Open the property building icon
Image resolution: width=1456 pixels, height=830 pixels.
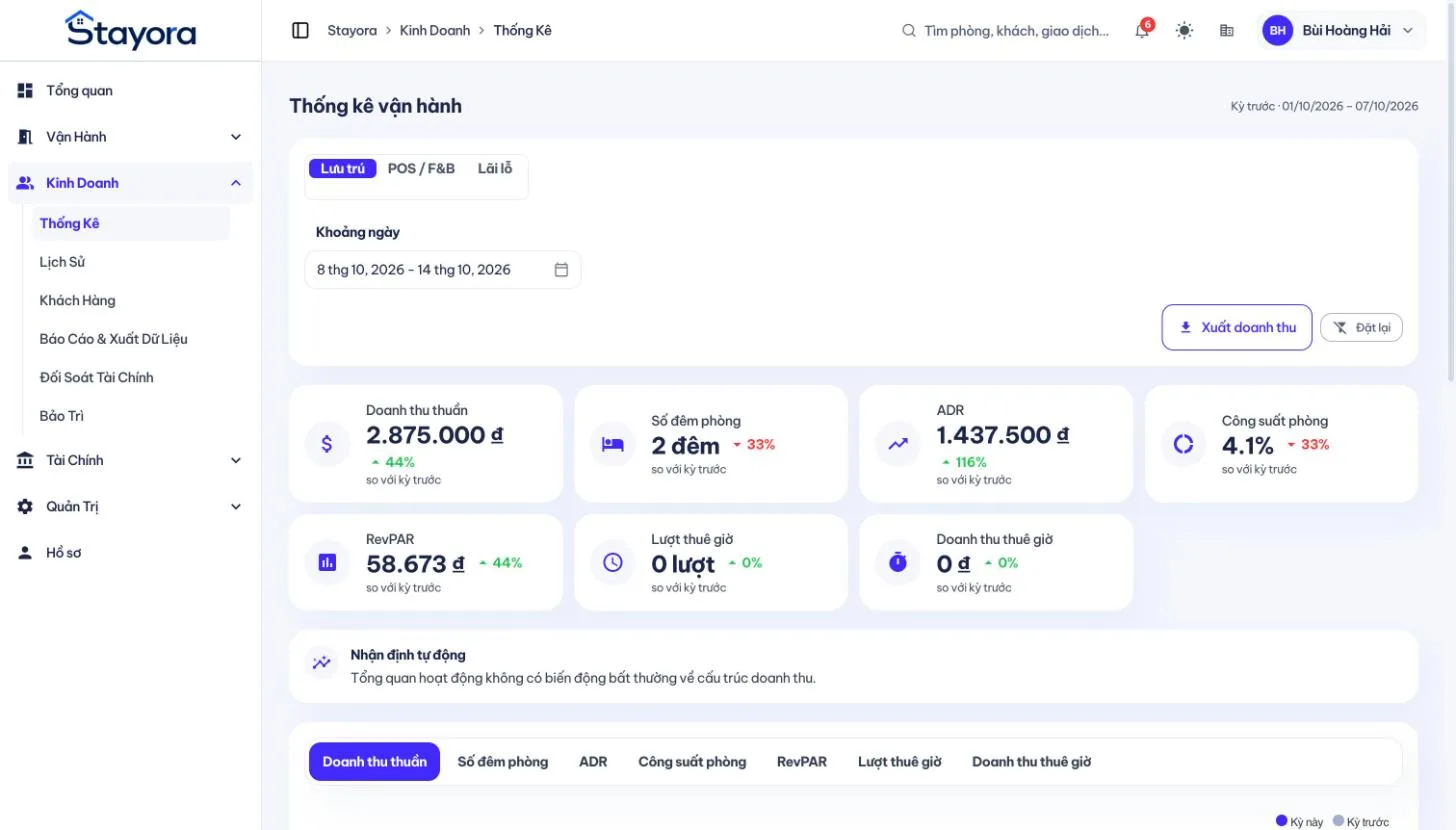tap(1227, 30)
